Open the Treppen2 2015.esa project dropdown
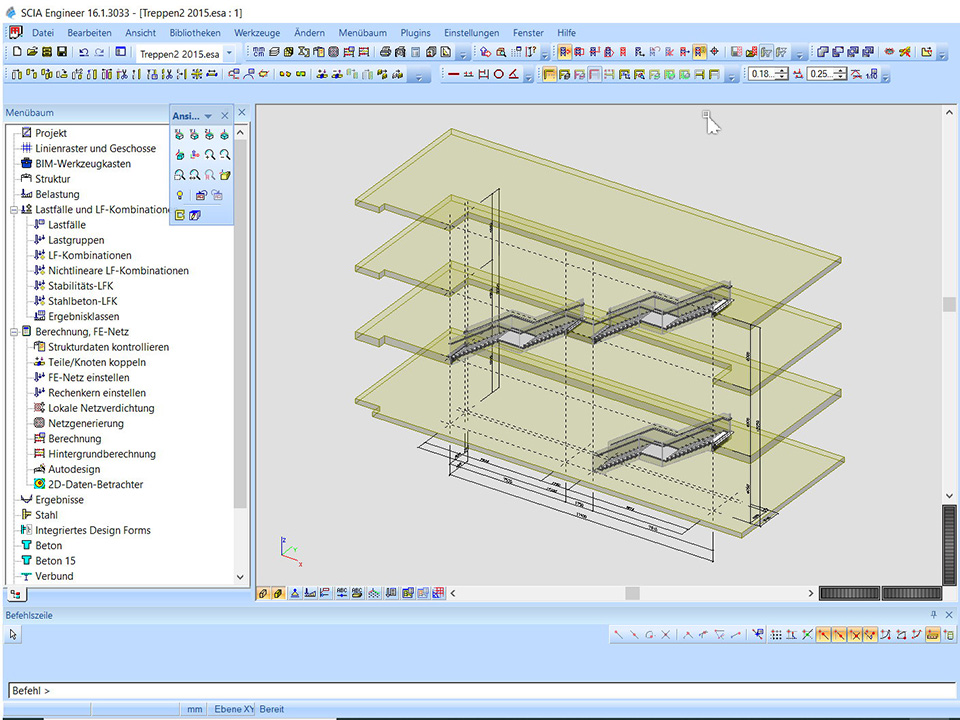The width and height of the screenshot is (960, 720). pyautogui.click(x=230, y=53)
